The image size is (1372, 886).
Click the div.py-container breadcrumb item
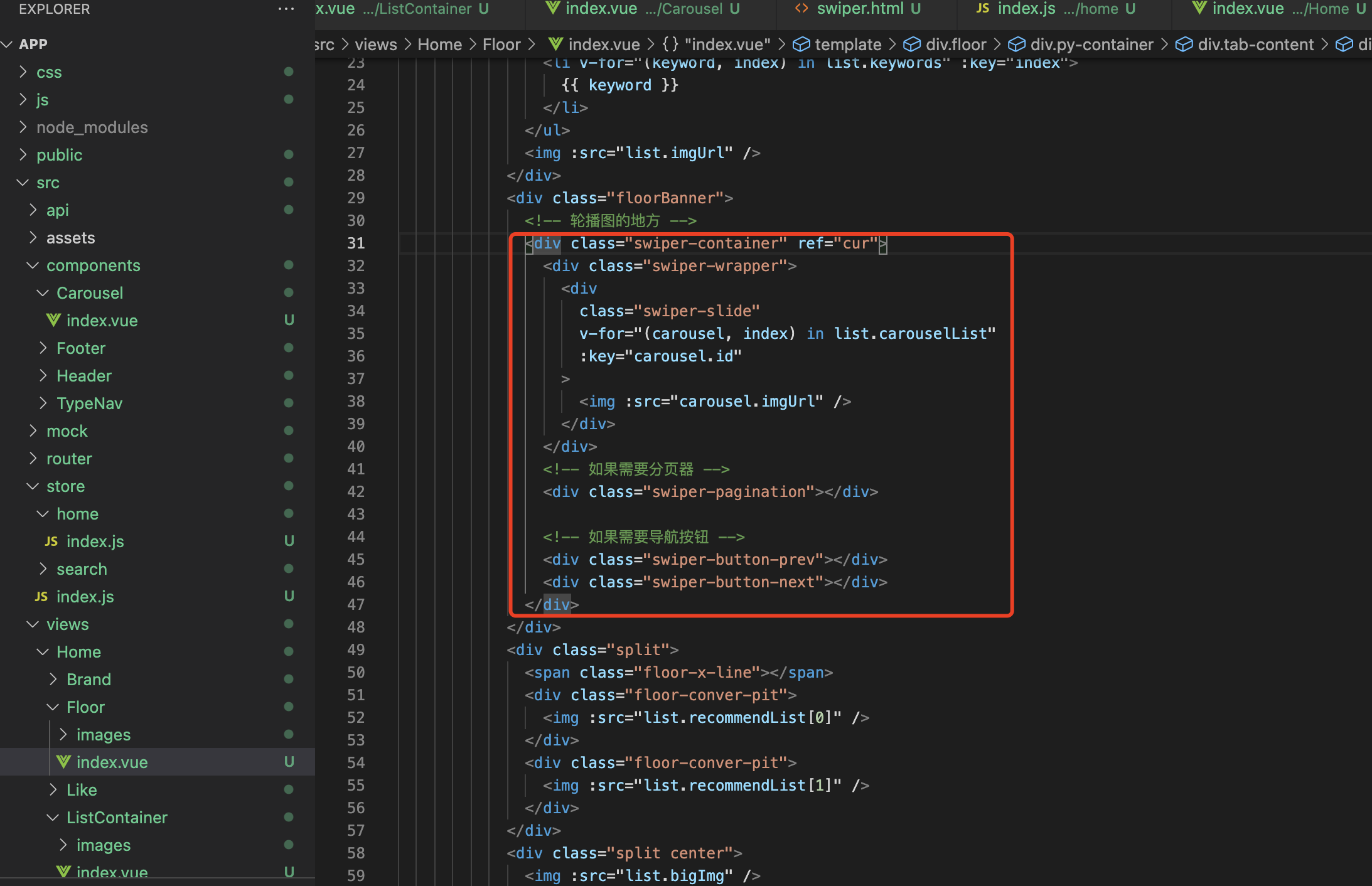1091,45
